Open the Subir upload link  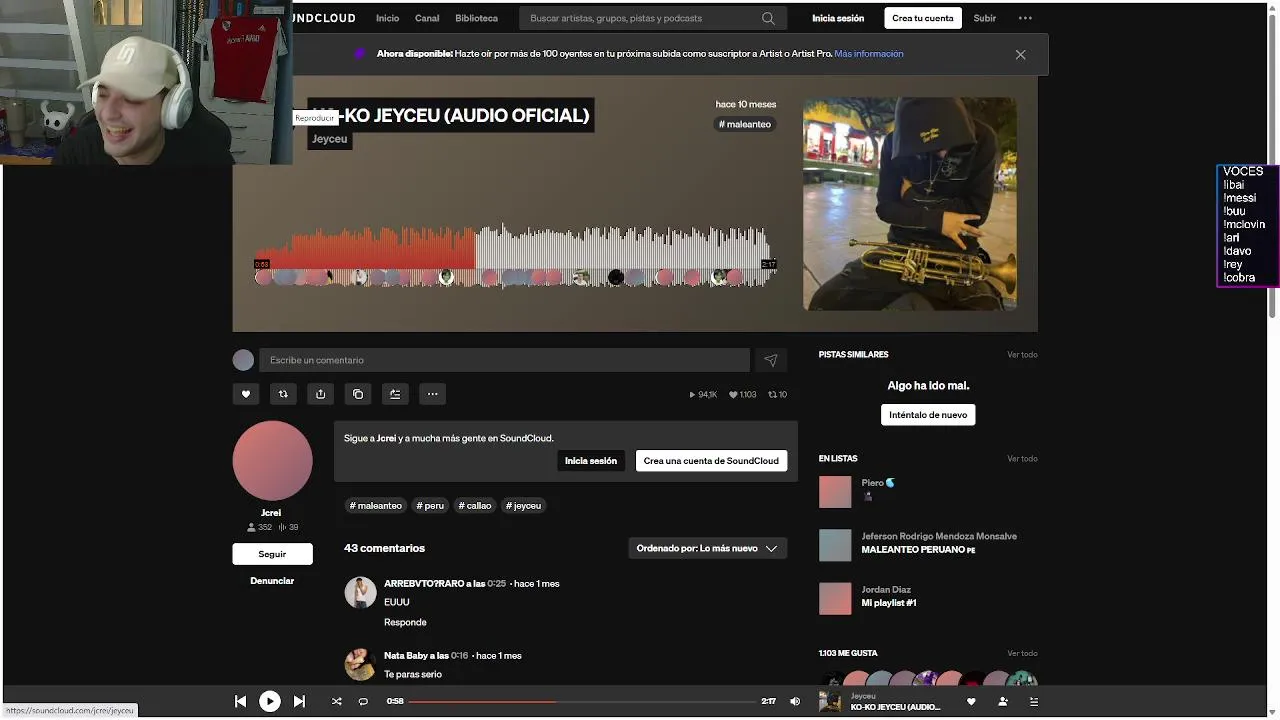pos(985,18)
